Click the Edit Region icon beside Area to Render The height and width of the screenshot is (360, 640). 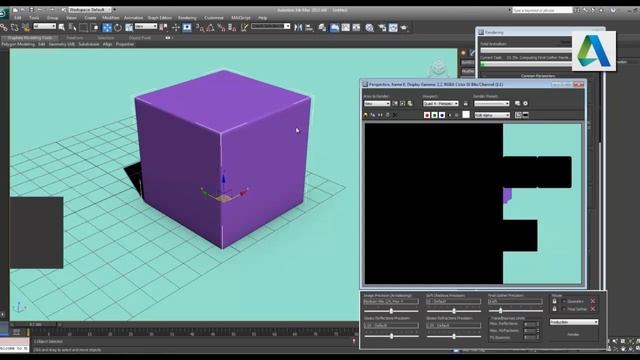pos(395,104)
